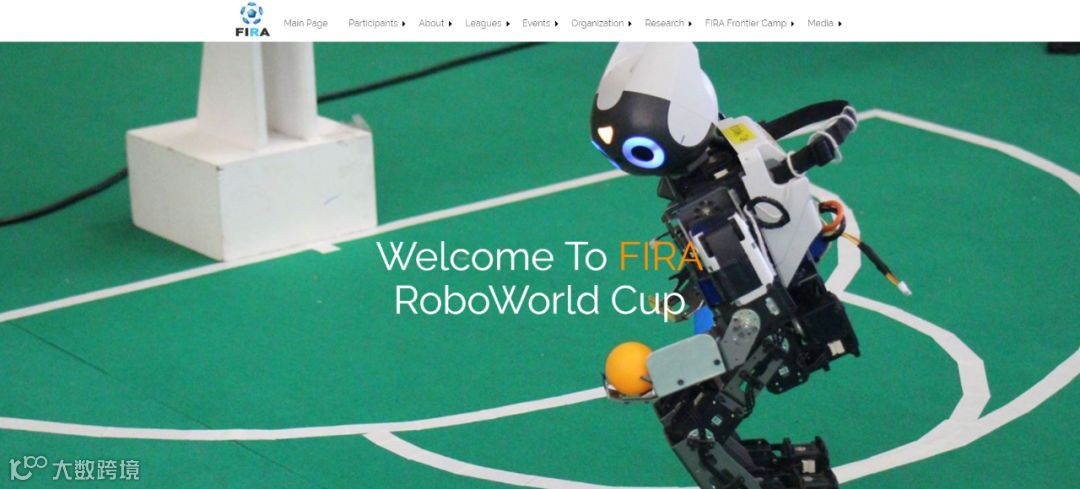Viewport: 1080px width, 489px height.
Task: Expand the arrow next to Participants
Action: [404, 24]
